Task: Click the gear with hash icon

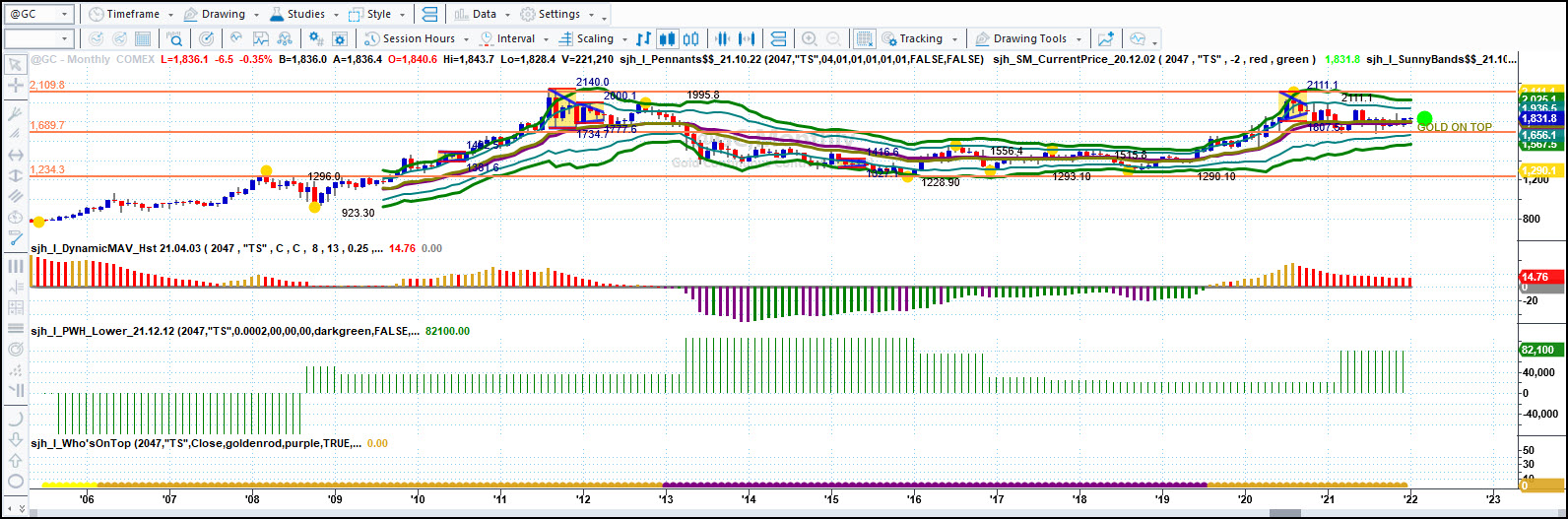Action: coord(316,38)
